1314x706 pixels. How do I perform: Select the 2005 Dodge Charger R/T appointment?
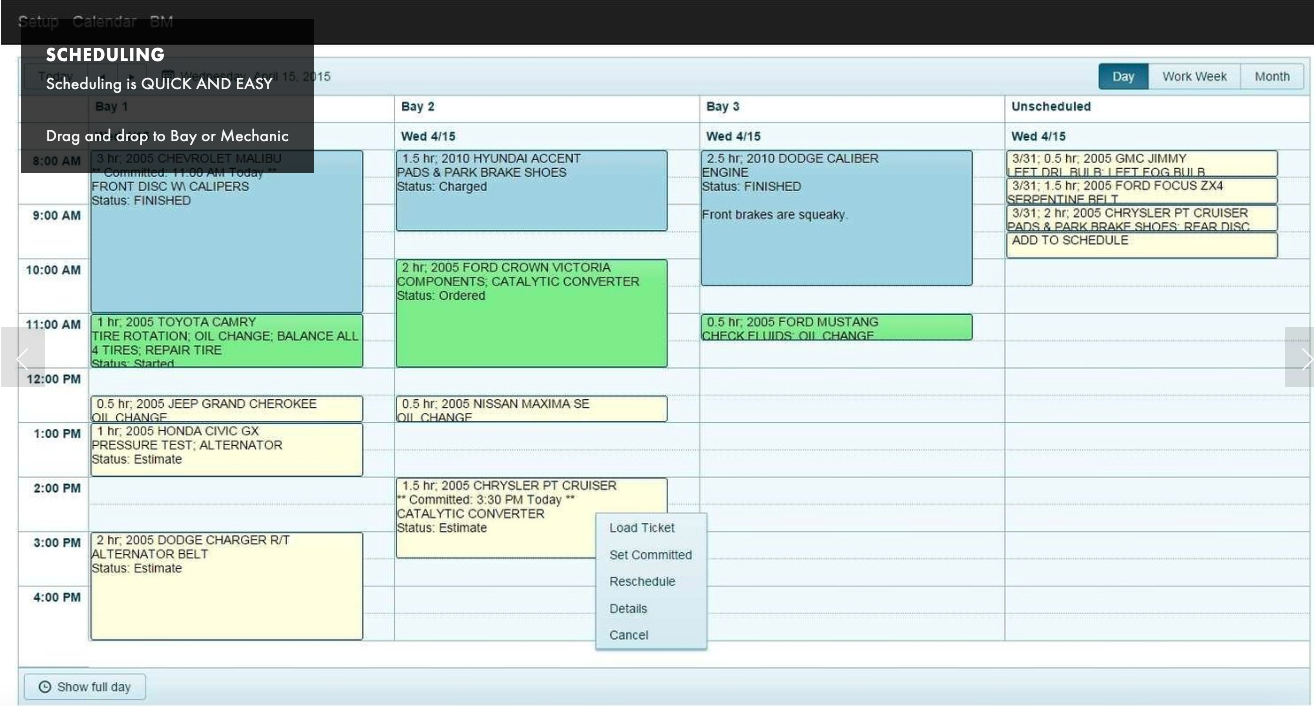point(227,586)
